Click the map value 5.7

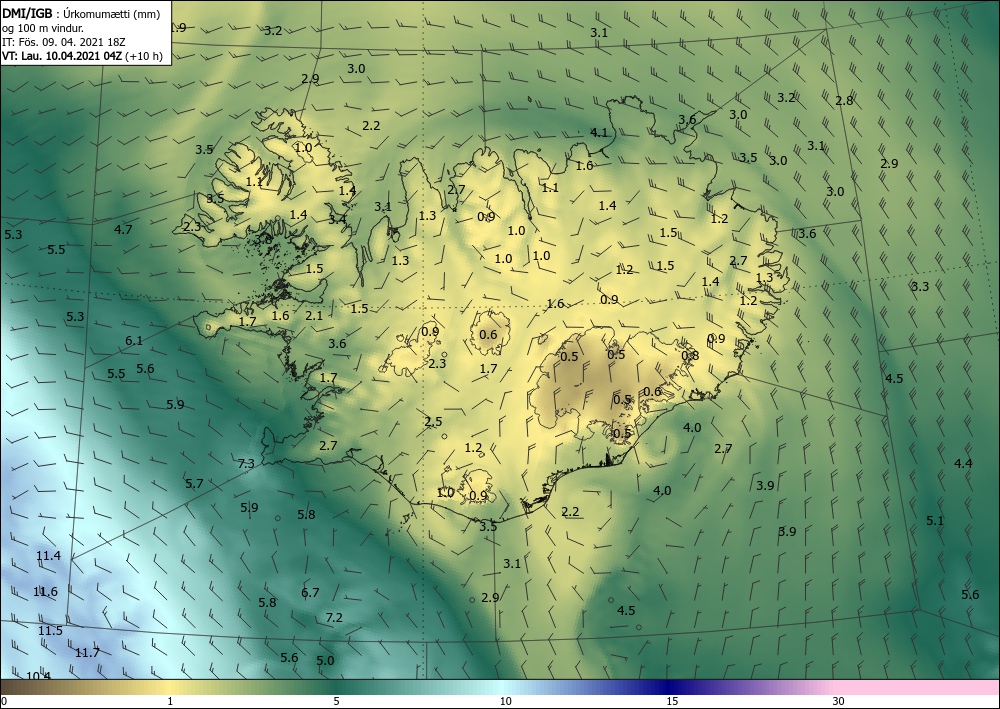coord(195,483)
